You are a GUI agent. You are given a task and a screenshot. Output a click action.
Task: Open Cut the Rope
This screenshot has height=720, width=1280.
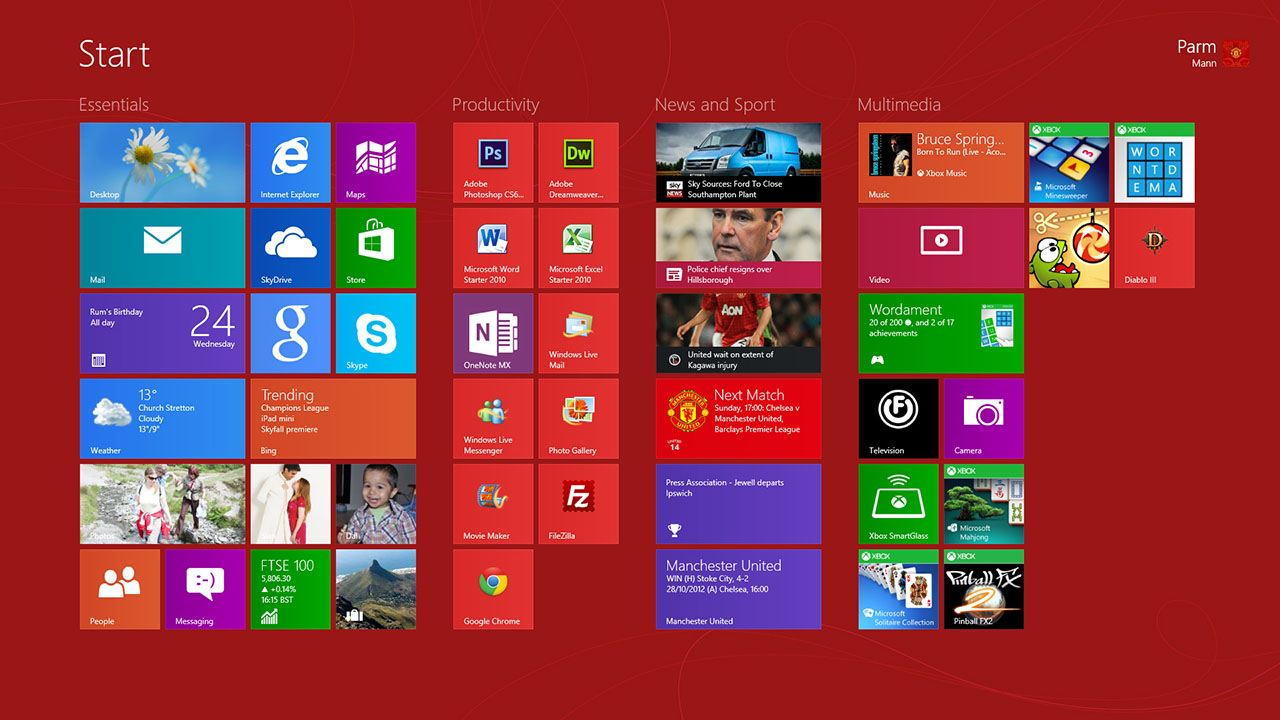[1069, 248]
